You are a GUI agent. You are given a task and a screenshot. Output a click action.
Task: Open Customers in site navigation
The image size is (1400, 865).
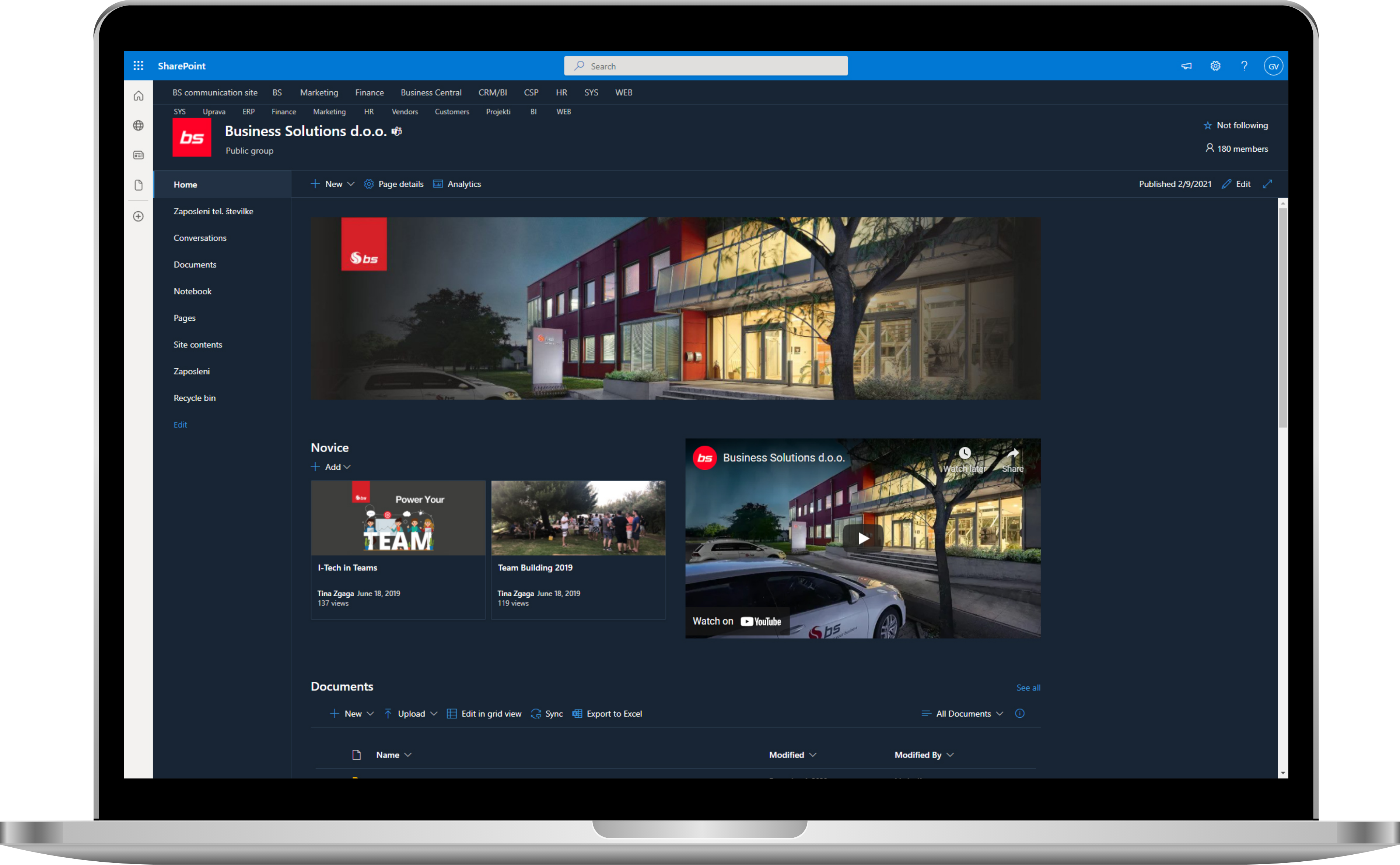tap(452, 112)
